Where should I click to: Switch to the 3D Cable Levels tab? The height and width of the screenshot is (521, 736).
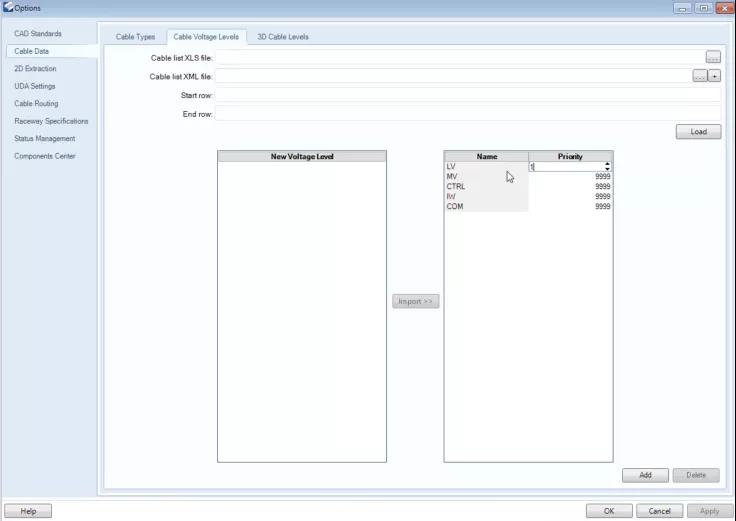tap(283, 37)
